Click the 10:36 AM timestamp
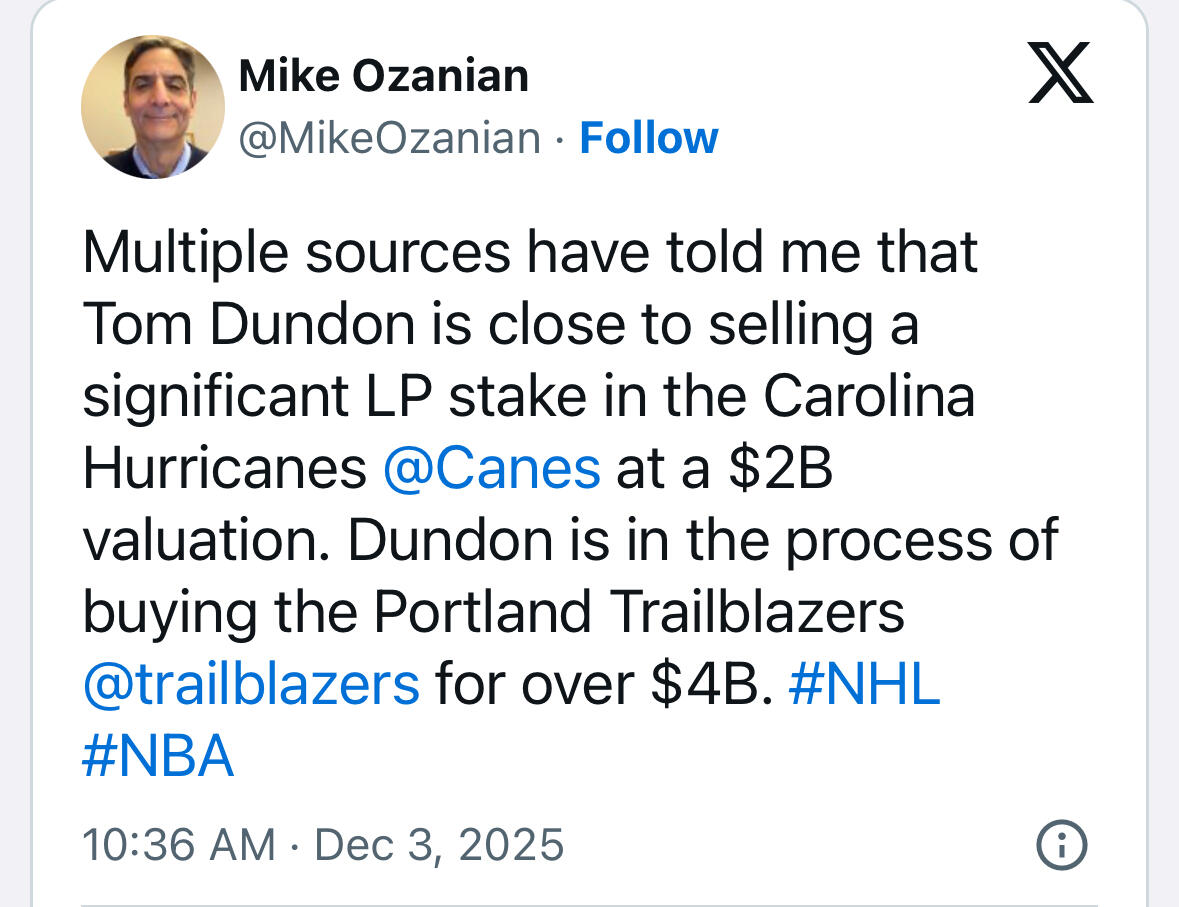The height and width of the screenshot is (907, 1179). point(179,845)
